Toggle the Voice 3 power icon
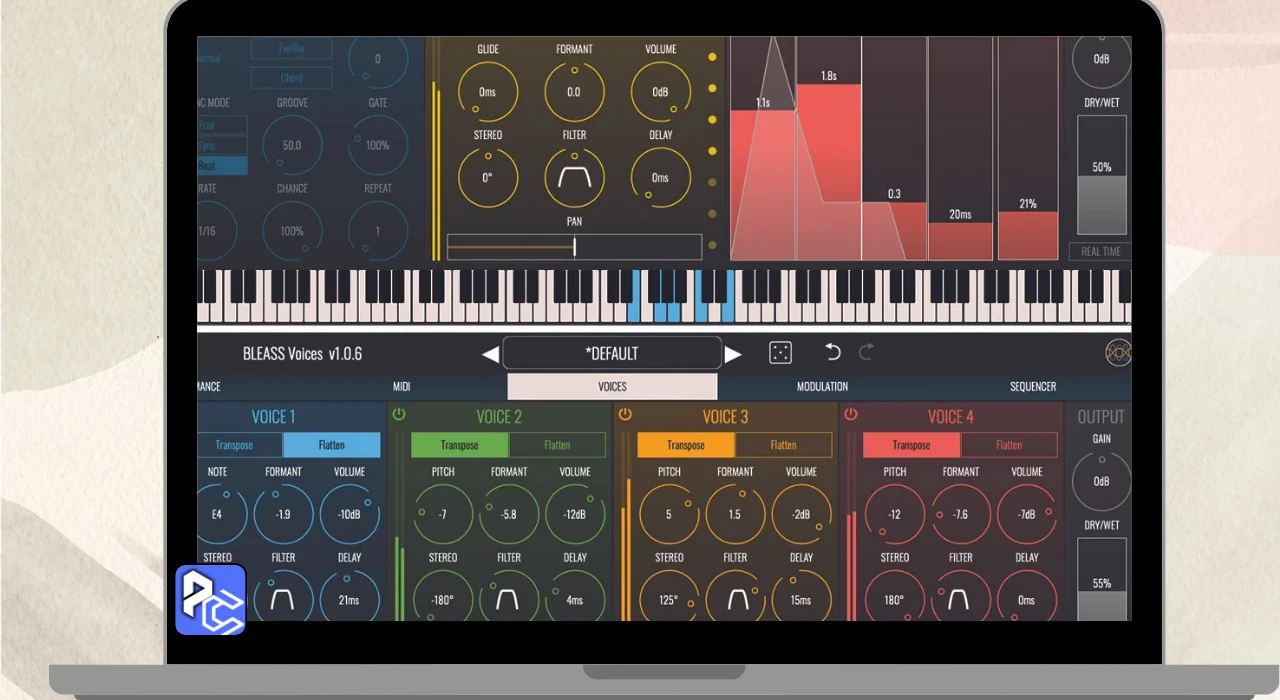 coord(625,414)
